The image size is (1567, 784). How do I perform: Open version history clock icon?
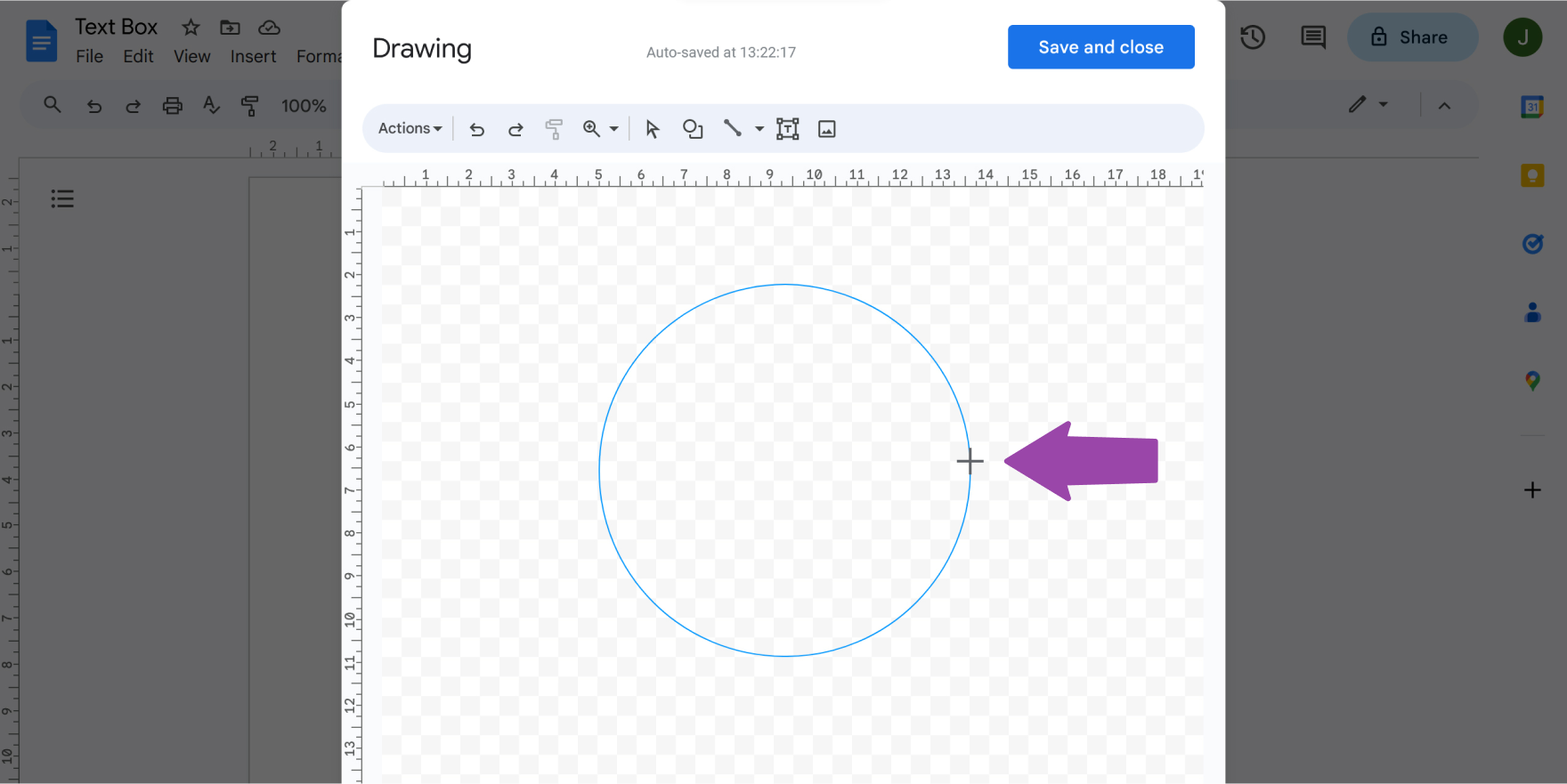1253,37
